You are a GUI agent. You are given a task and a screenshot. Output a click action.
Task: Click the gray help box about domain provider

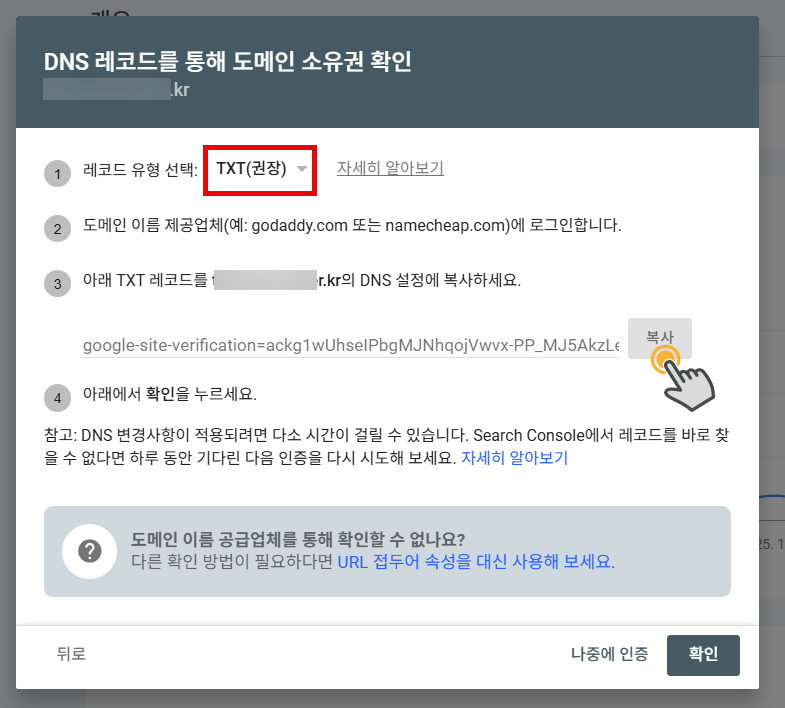[x=387, y=551]
